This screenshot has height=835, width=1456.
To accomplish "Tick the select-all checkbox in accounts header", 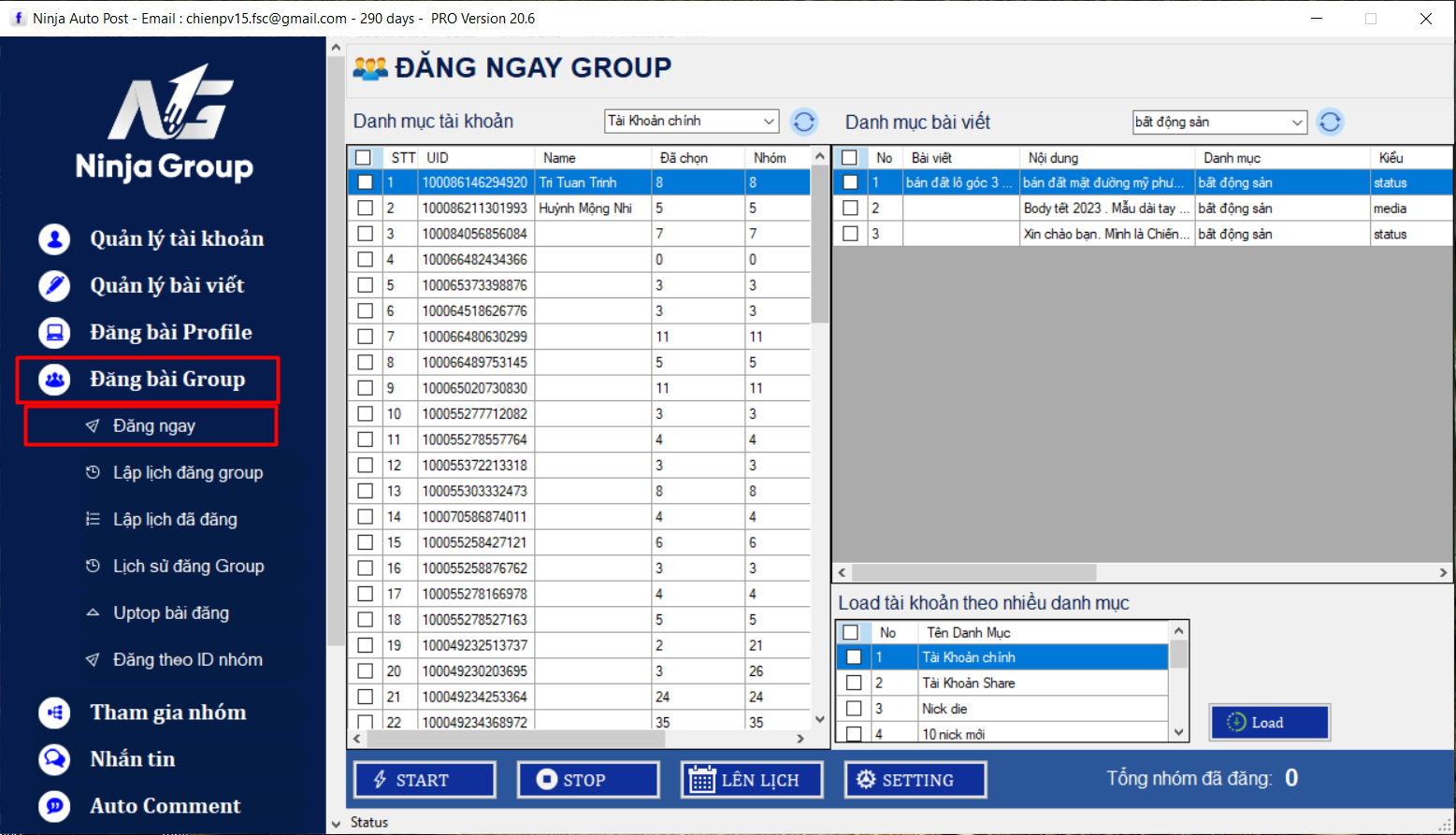I will point(364,157).
